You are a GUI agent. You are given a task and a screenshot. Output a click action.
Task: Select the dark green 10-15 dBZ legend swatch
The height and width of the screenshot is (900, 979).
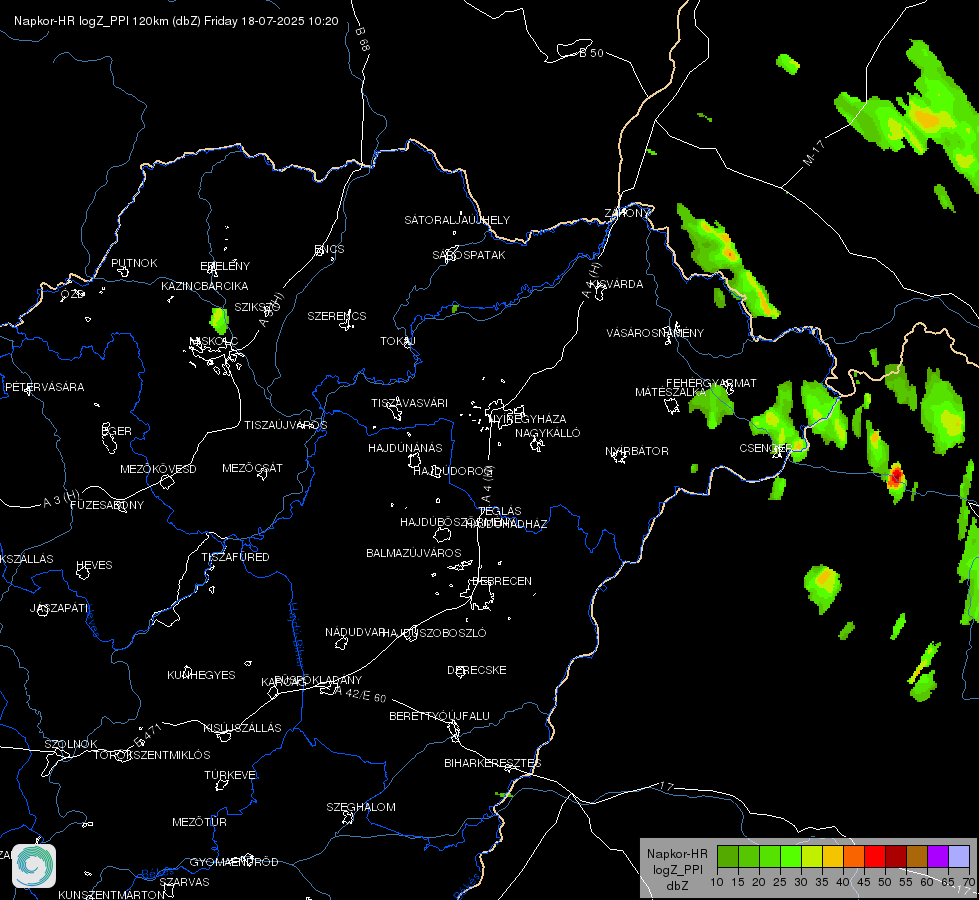728,856
